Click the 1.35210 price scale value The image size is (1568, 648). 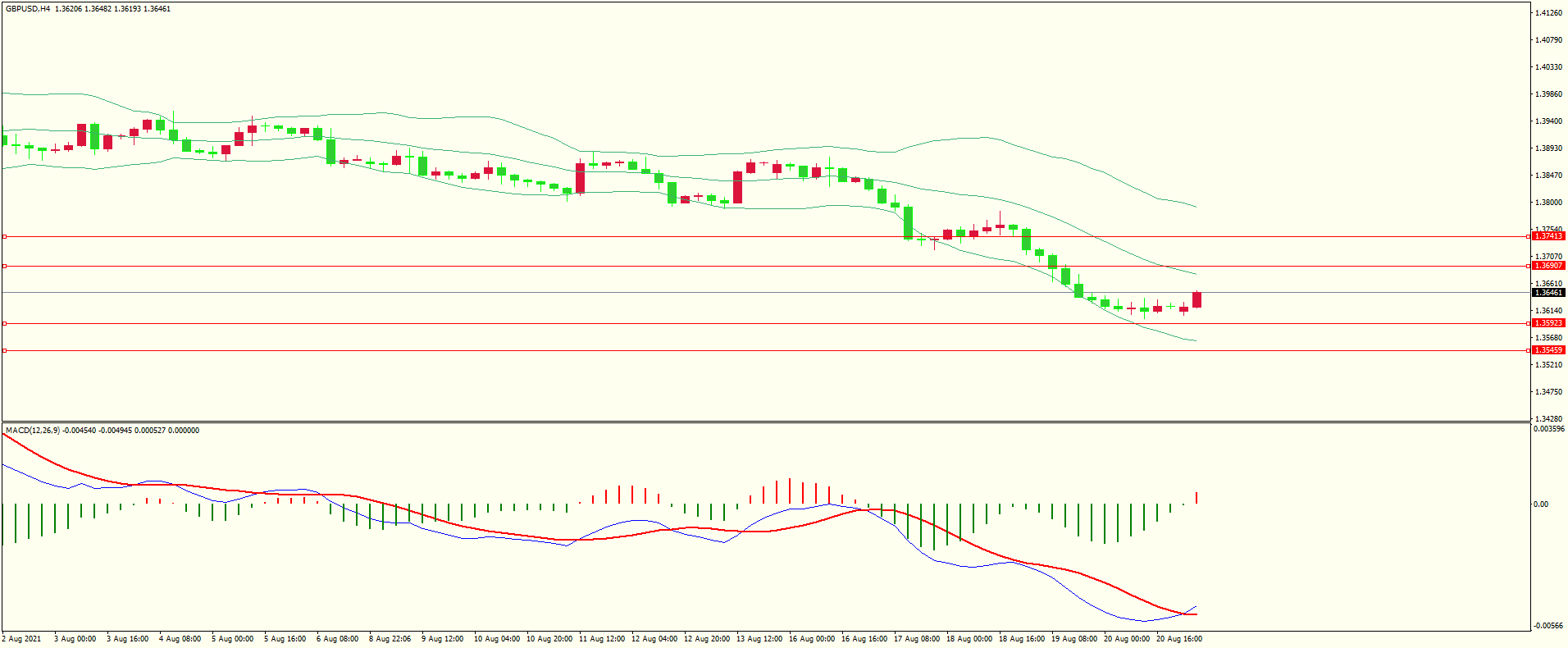point(1548,365)
